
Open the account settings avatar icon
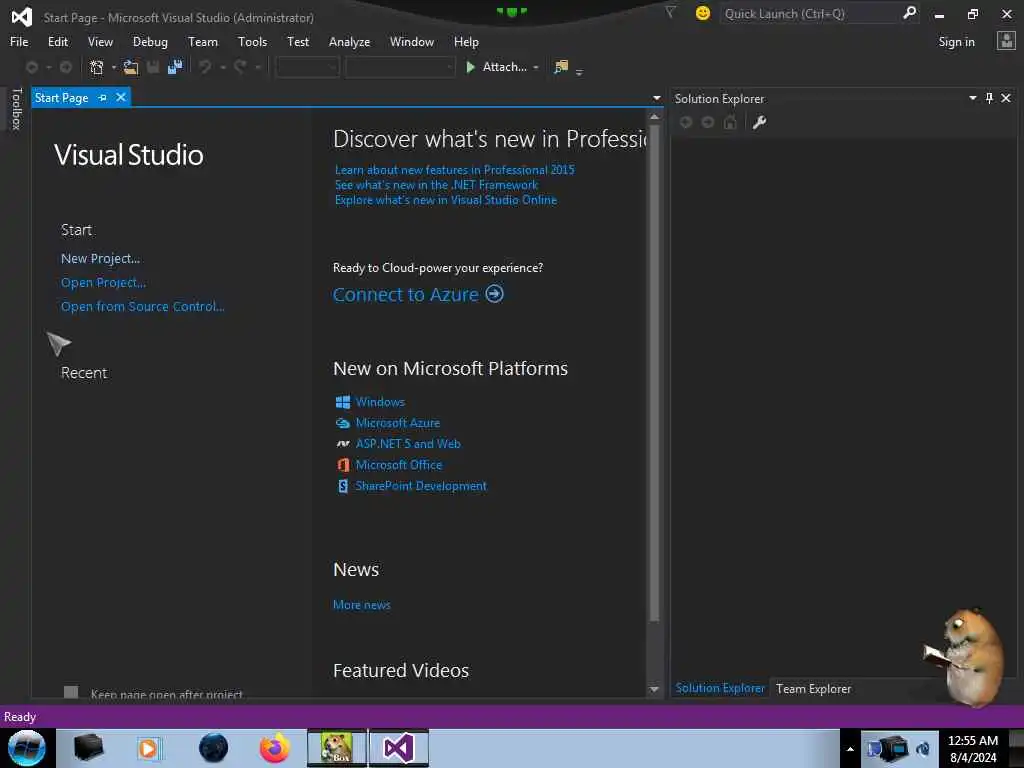(1006, 41)
